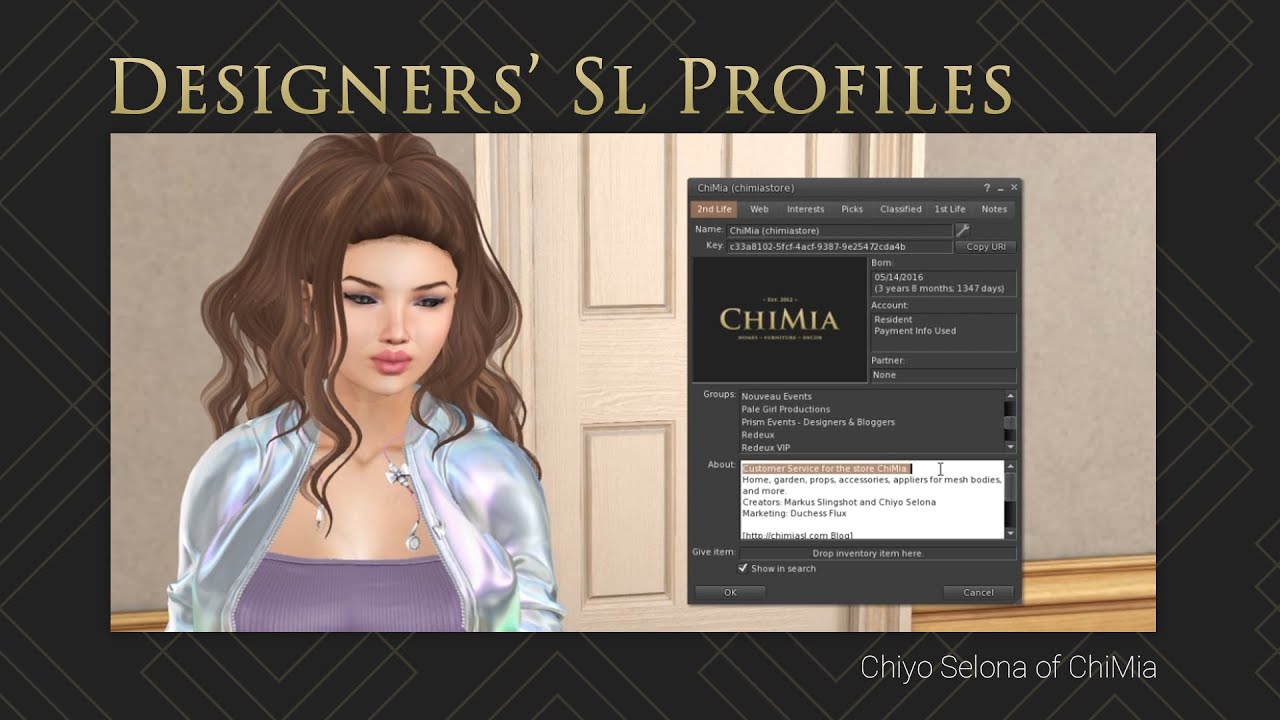Close the ChiMia profile window
The image size is (1280, 720).
[1014, 187]
